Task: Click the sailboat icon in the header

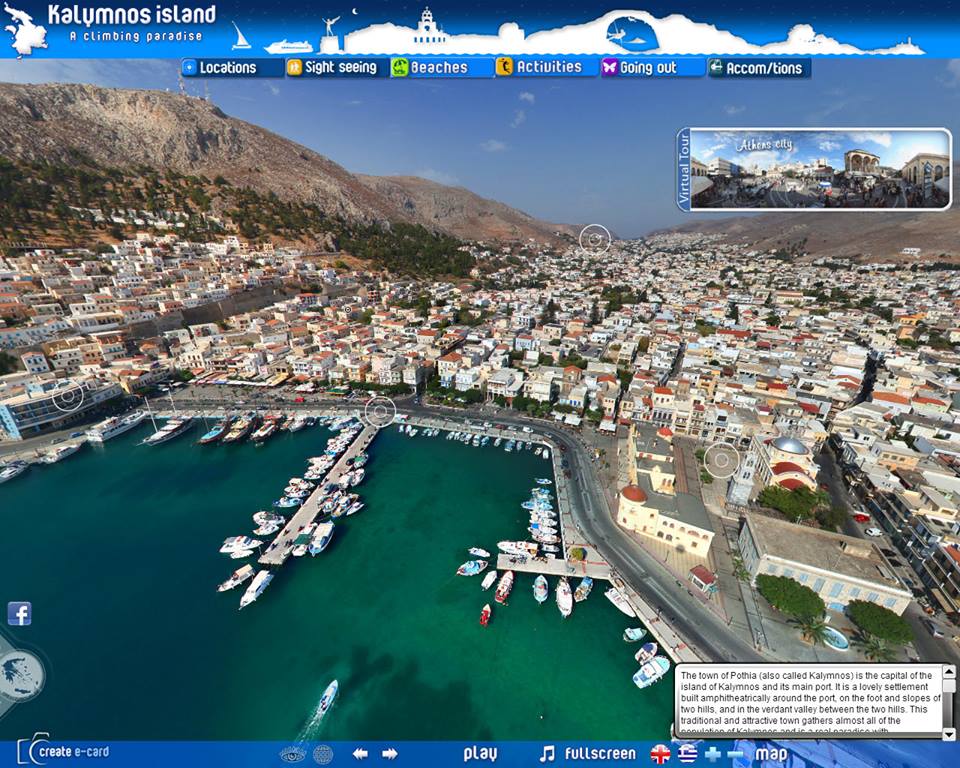Action: pos(241,36)
